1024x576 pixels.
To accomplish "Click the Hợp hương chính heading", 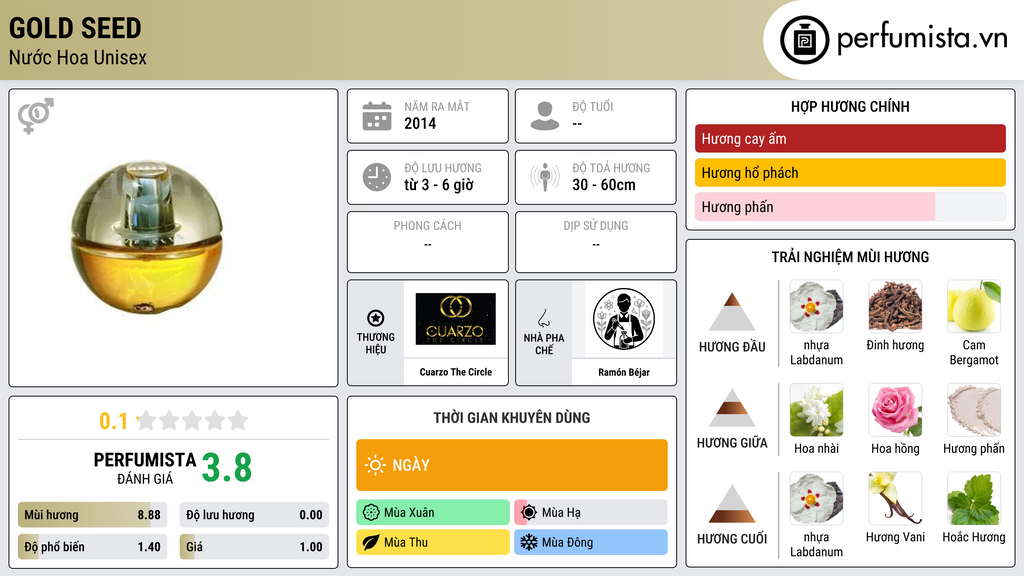I will (x=850, y=106).
